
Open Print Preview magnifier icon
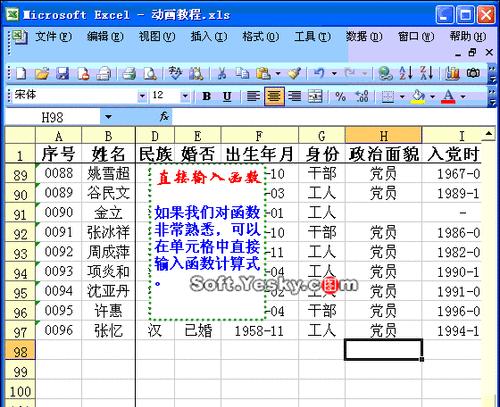(150, 74)
